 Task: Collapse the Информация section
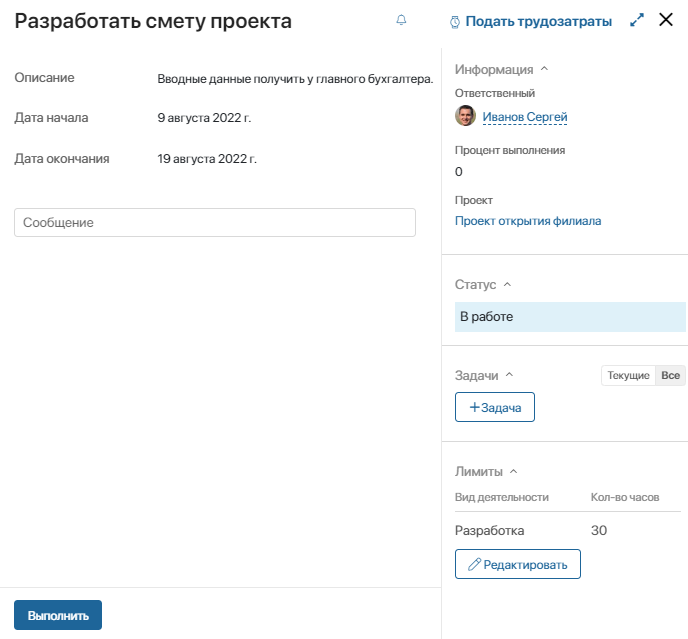pos(544,69)
